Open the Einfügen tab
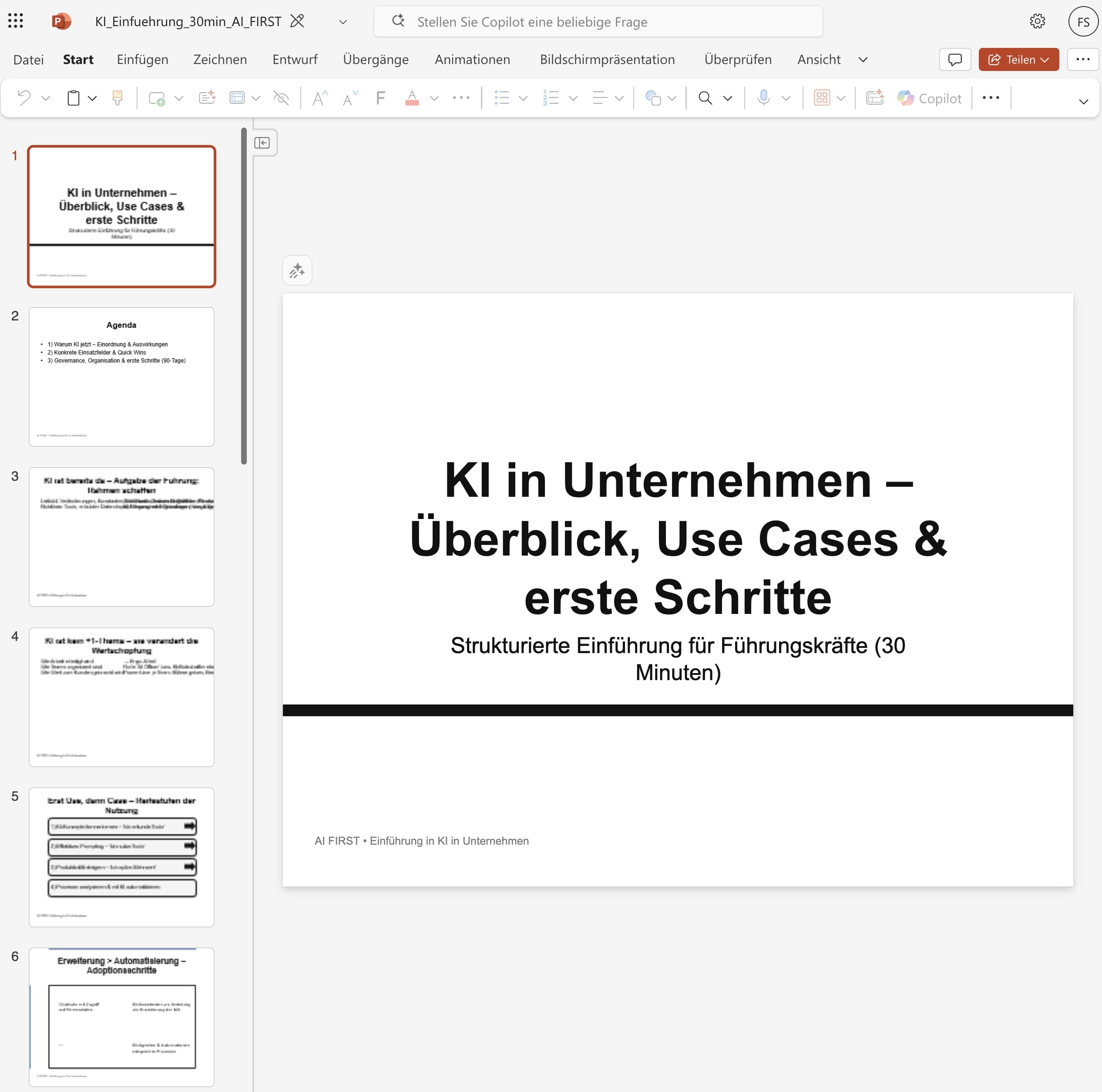 (143, 59)
